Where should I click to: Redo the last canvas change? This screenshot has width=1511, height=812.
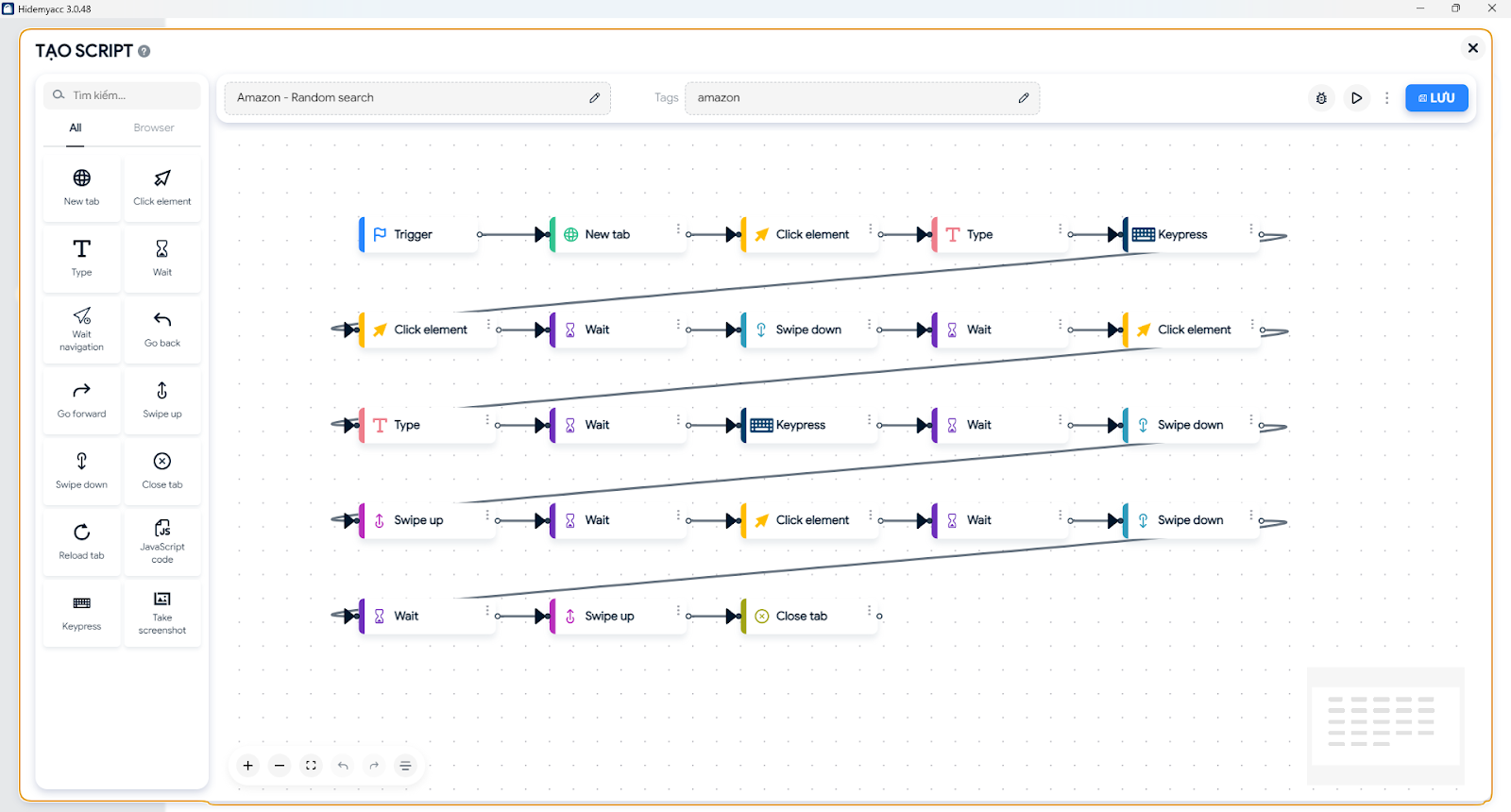tap(374, 766)
